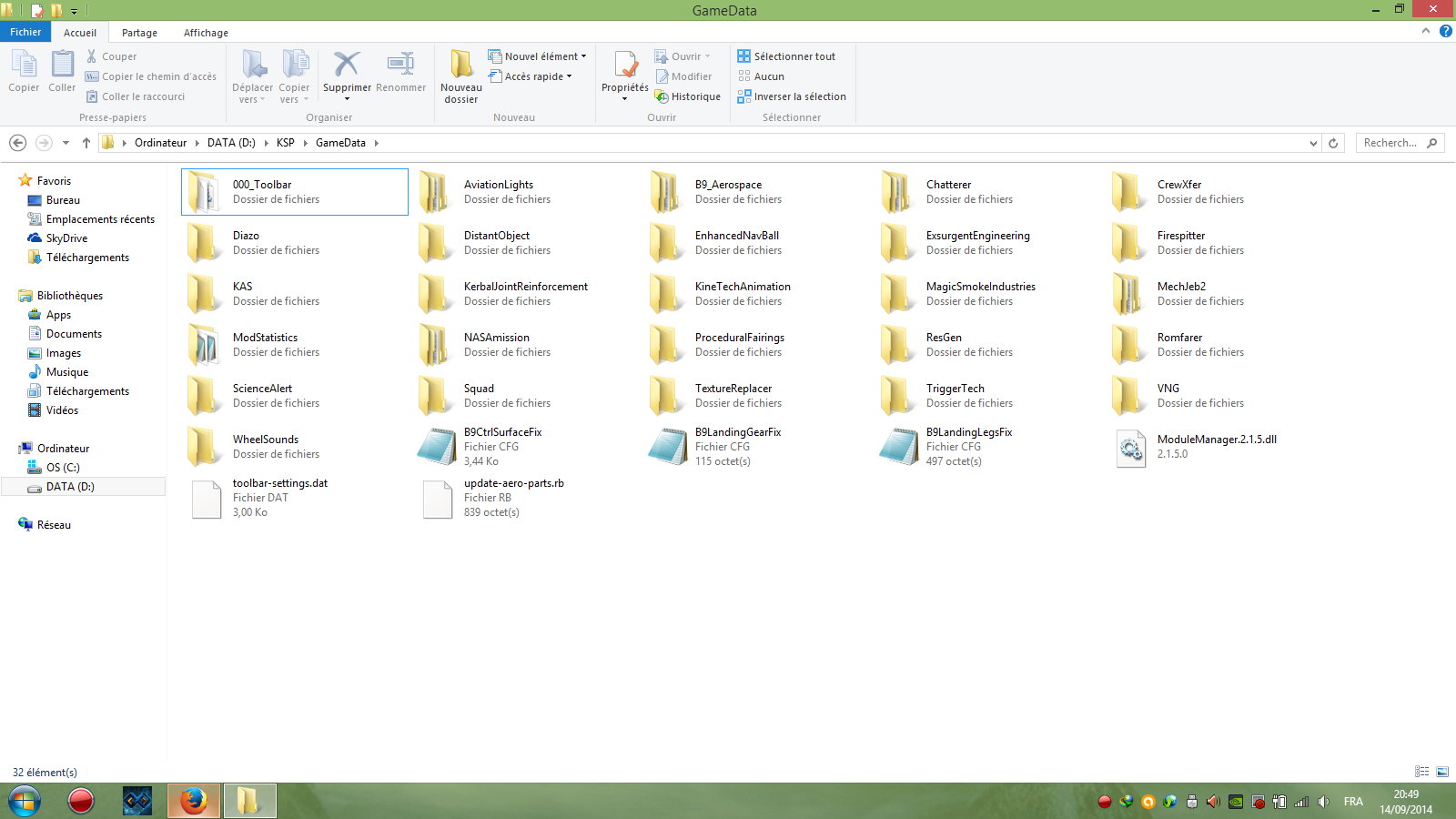Click the Propriétés icon

coord(625,65)
